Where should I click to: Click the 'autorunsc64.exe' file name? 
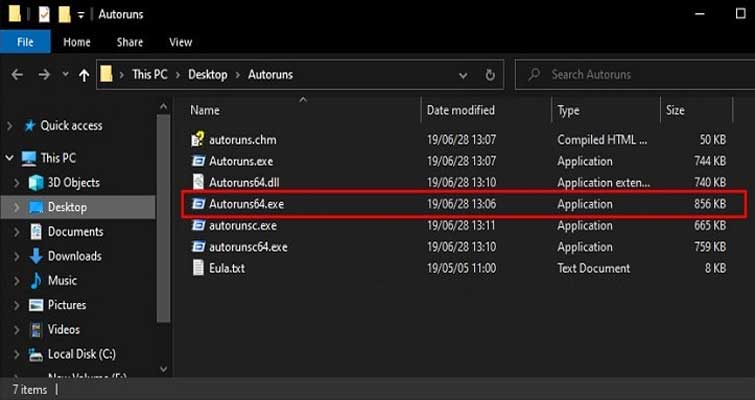tap(248, 247)
